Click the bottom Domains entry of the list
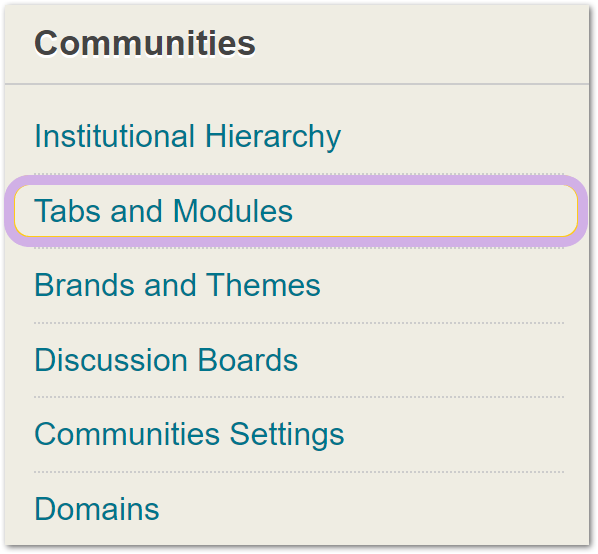 [x=97, y=509]
